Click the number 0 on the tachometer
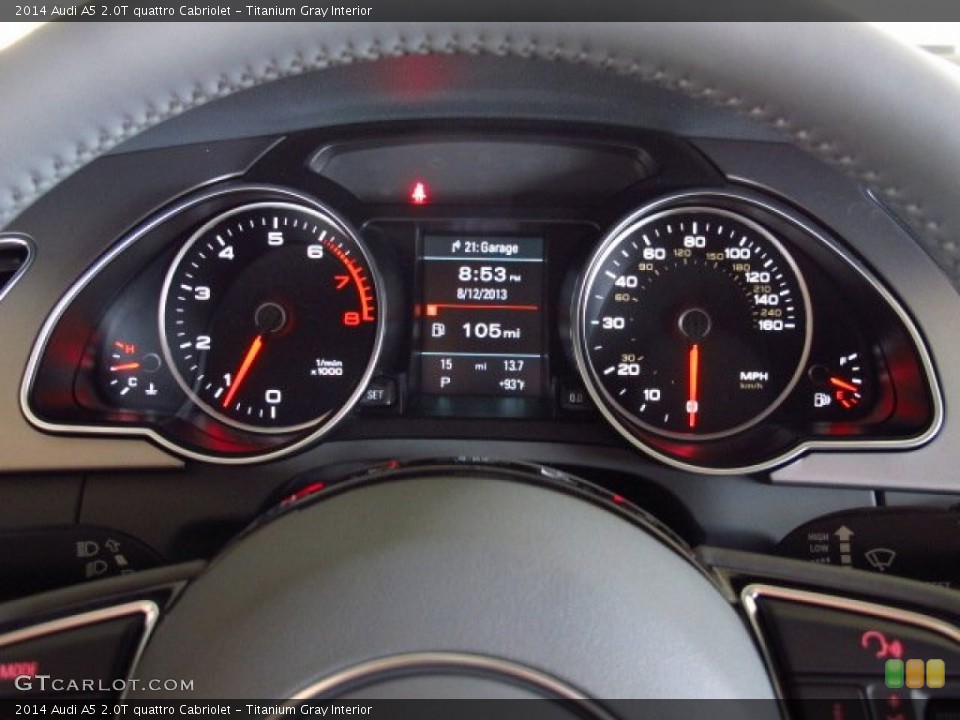Screen dimensions: 960x720 click(x=273, y=397)
